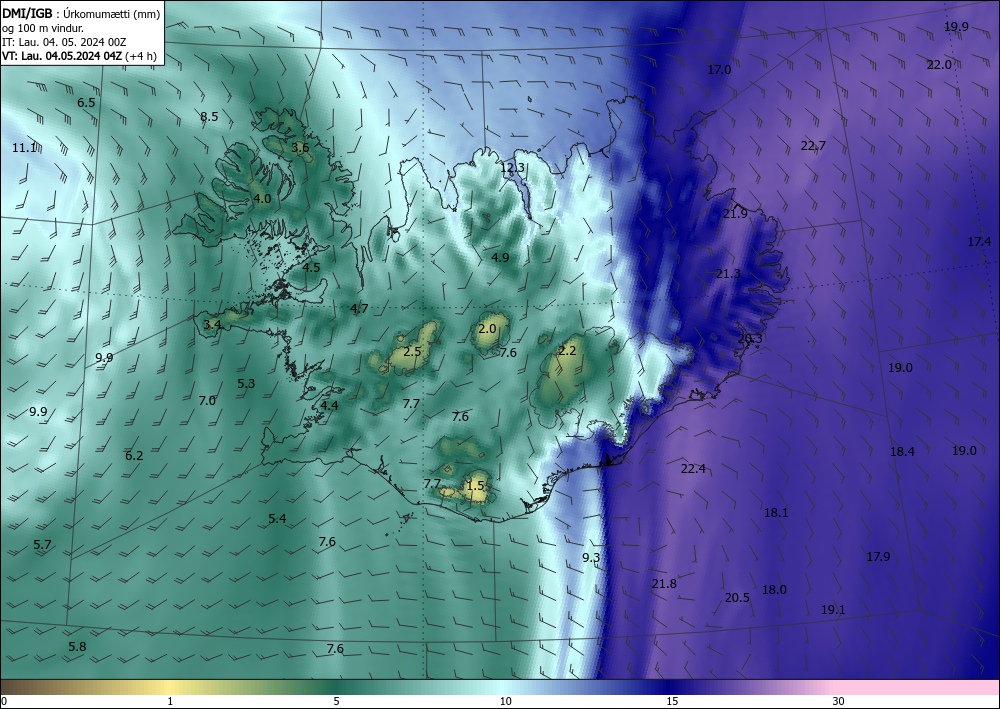
Task: Click the 5.4 value on the map
Action: coord(277,519)
